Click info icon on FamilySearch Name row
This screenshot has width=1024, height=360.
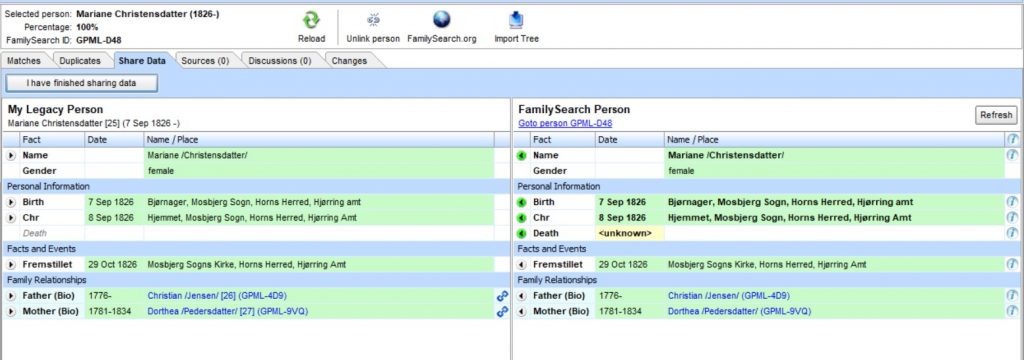1013,155
